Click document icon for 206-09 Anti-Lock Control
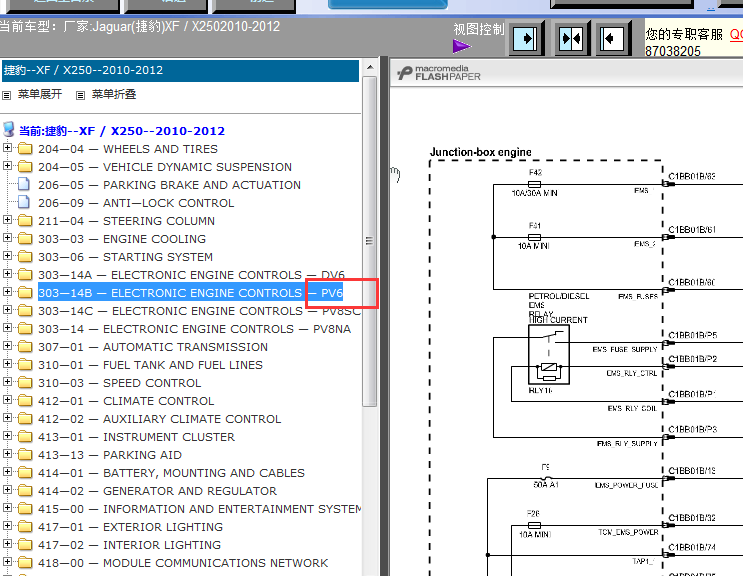Viewport: 743px width, 576px height. (24, 202)
